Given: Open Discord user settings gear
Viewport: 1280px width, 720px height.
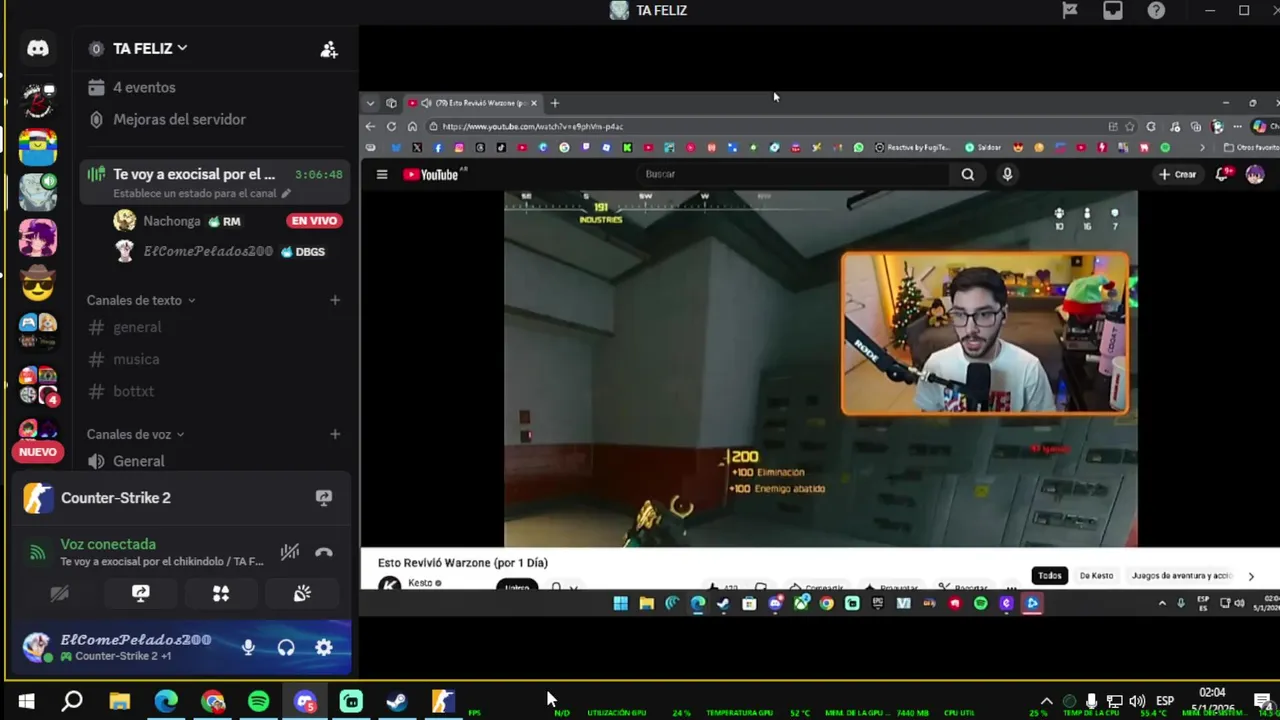Looking at the screenshot, I should click(x=324, y=648).
